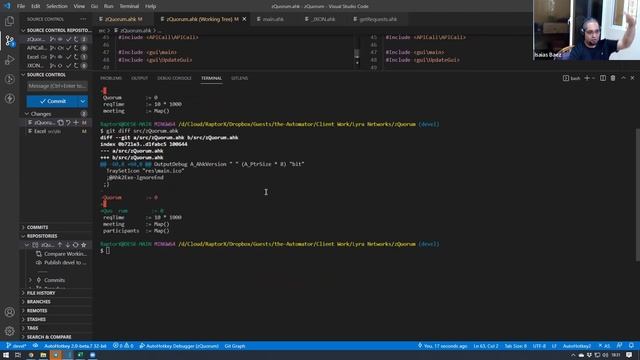Stage changes (+) on the zQuorum change row
The height and width of the screenshot is (360, 640).
[x=76, y=122]
